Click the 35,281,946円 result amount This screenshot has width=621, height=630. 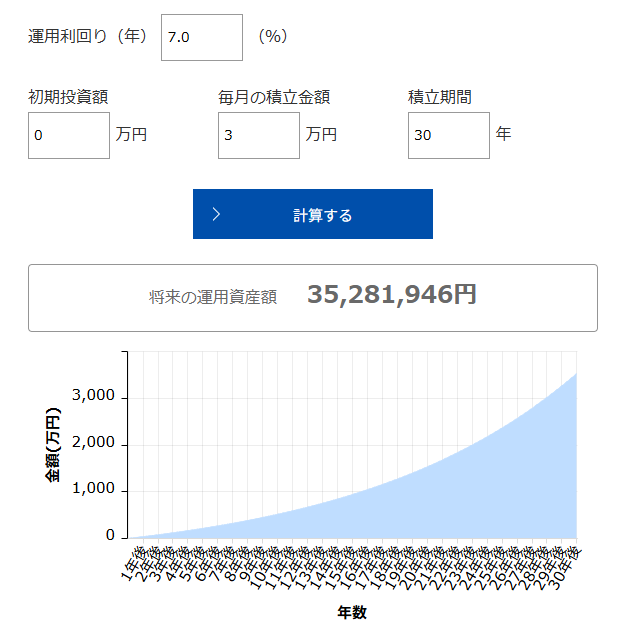pos(392,295)
